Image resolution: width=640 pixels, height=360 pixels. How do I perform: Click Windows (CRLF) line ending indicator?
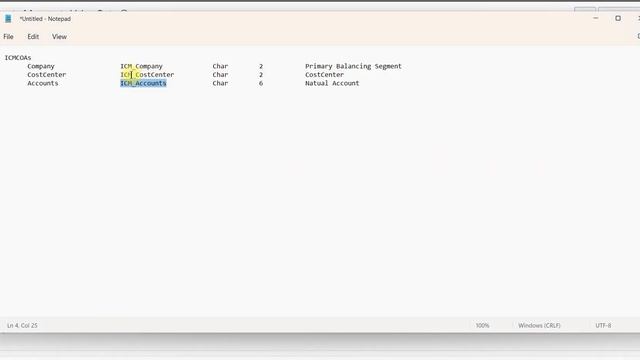pyautogui.click(x=539, y=325)
